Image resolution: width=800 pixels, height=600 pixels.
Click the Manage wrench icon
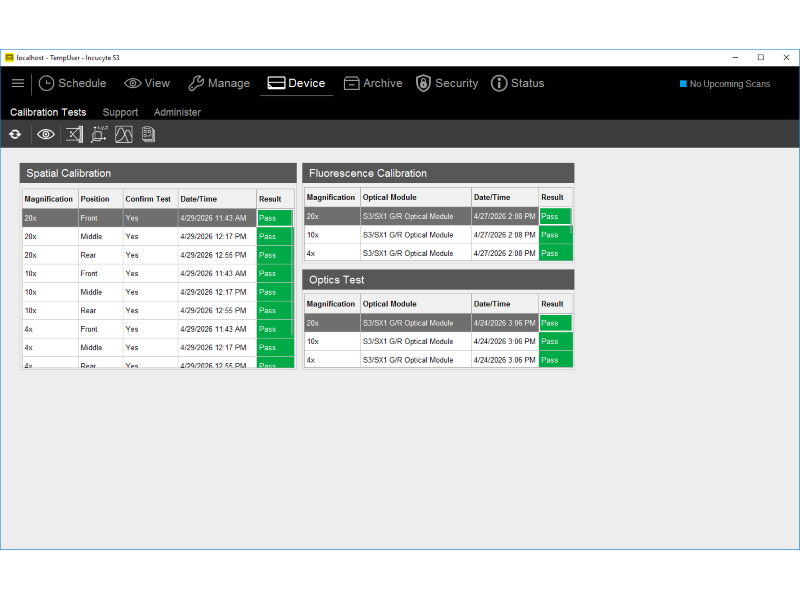coord(196,83)
